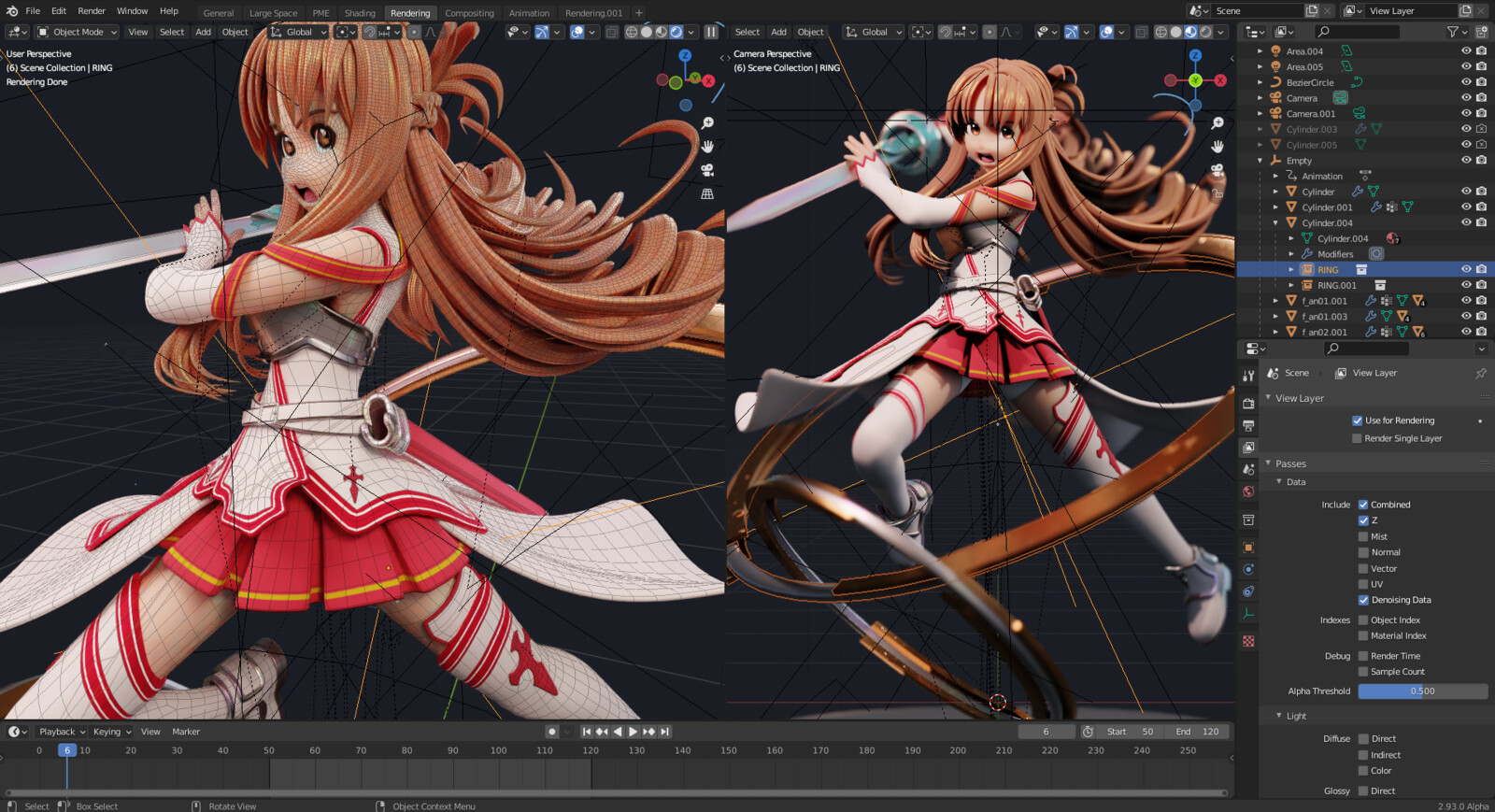Open the Object Constraints properties icon
The height and width of the screenshot is (812, 1495).
(1248, 591)
